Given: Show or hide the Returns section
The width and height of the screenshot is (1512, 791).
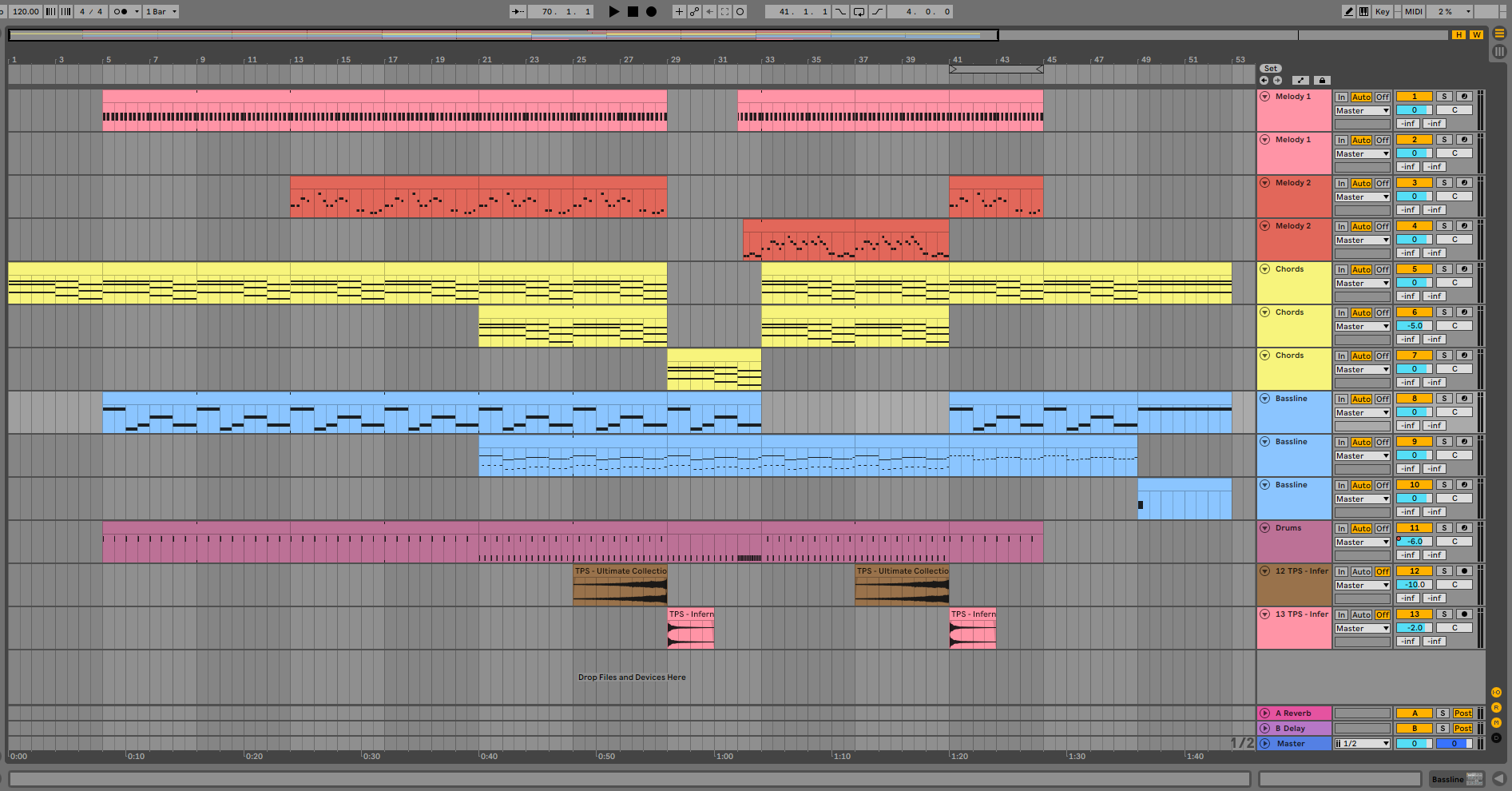Looking at the screenshot, I should (1496, 707).
